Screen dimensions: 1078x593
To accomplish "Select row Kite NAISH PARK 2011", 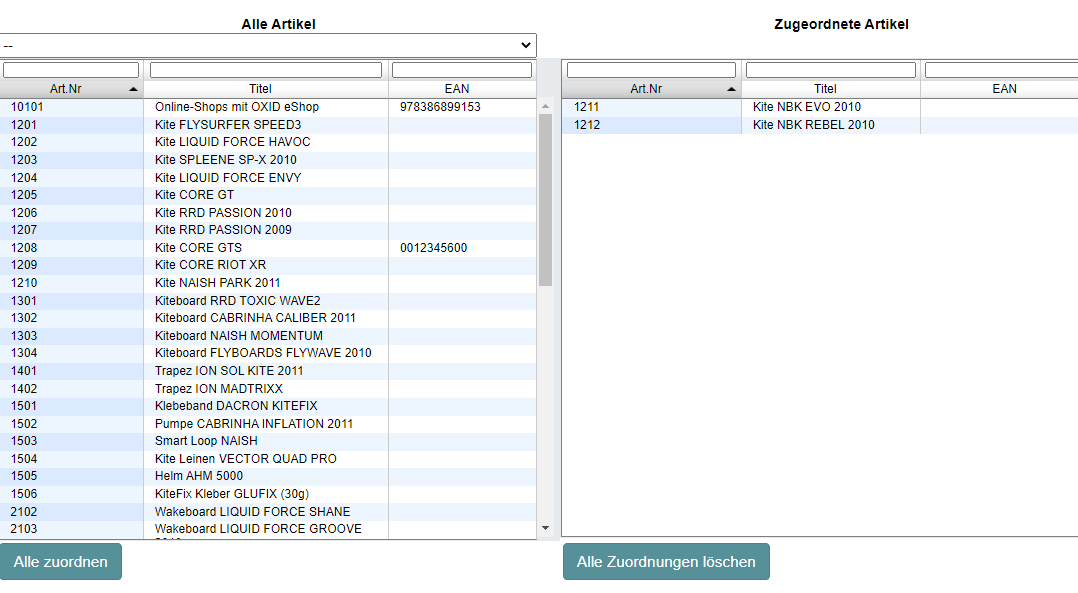I will click(268, 283).
